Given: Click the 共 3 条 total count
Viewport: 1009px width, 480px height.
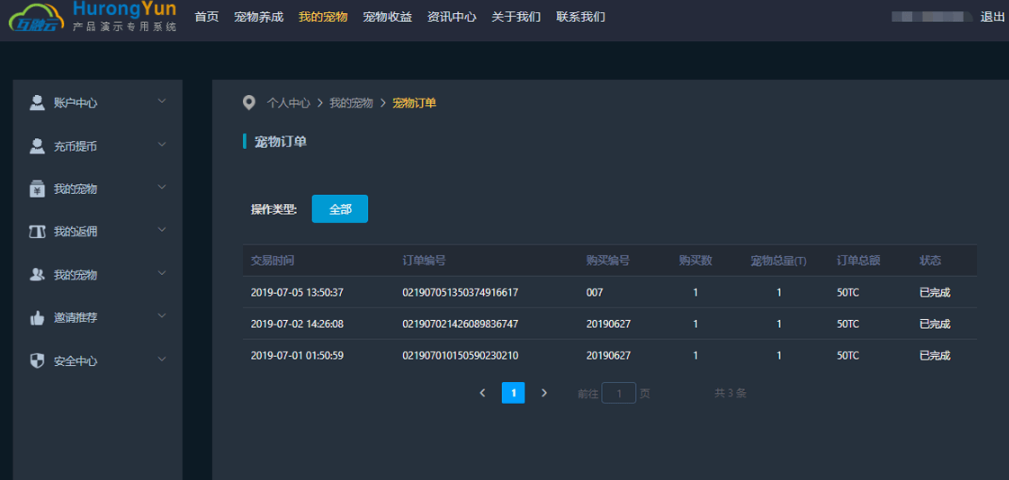Looking at the screenshot, I should pos(730,392).
